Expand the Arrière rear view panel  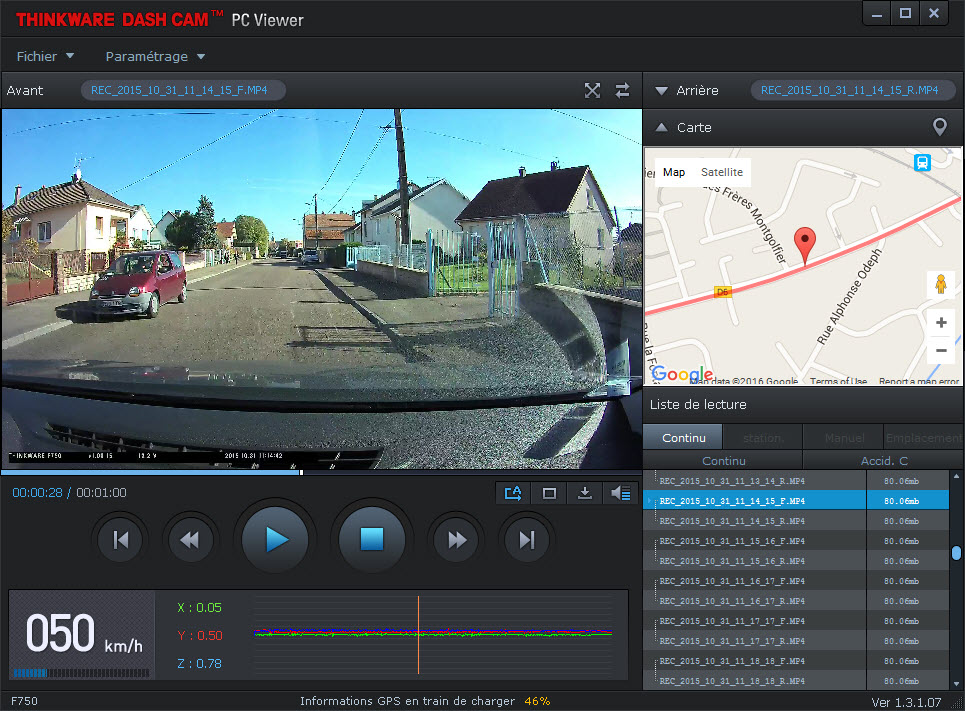(x=662, y=90)
